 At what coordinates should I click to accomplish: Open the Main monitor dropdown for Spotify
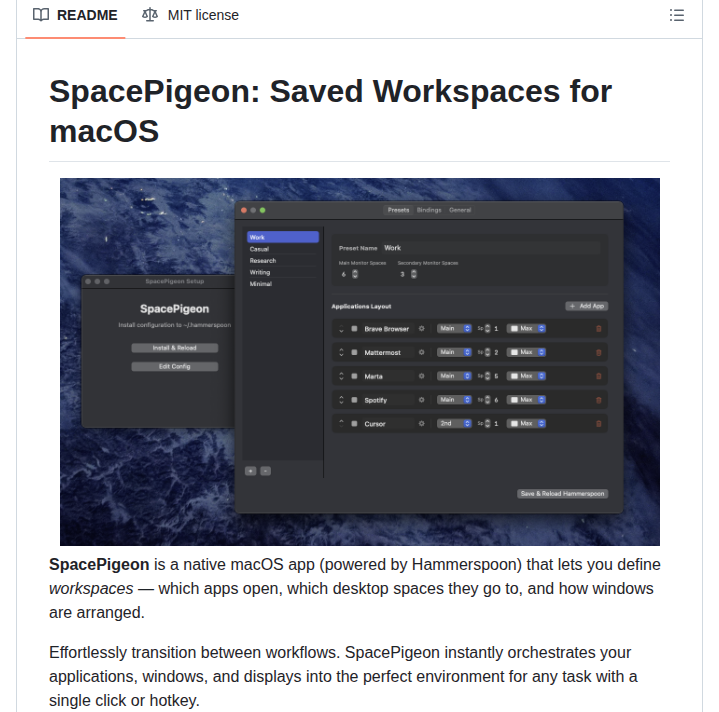pos(454,400)
